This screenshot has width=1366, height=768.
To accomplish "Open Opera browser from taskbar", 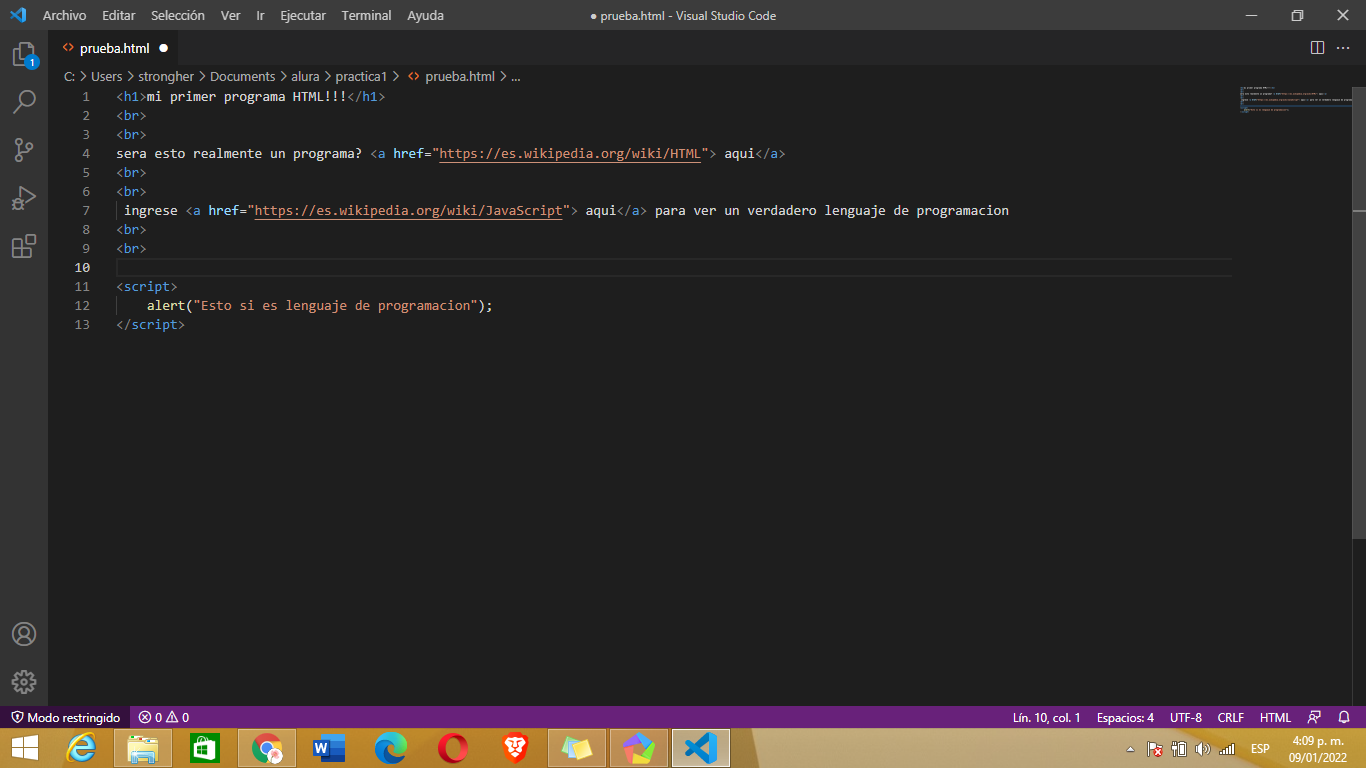I will click(453, 748).
